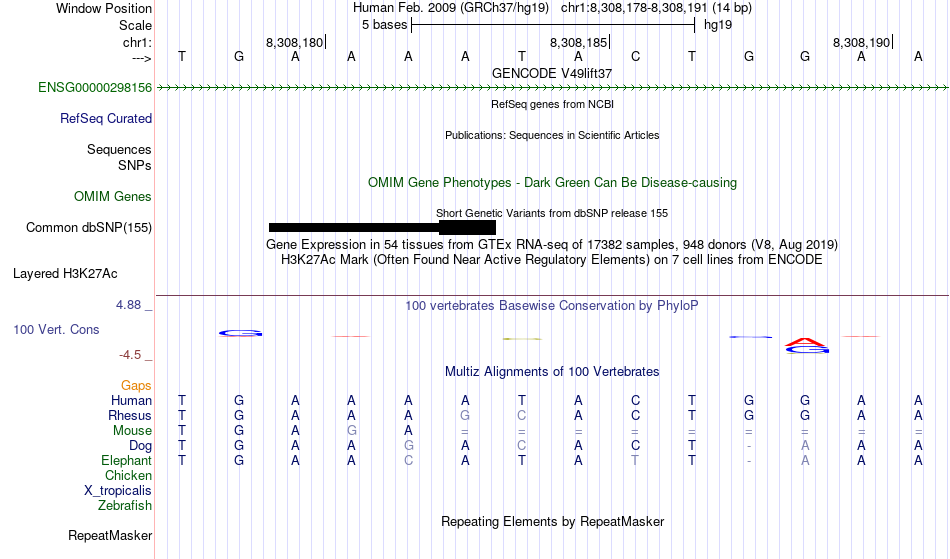Click the blue G conservation logo

tap(241, 333)
